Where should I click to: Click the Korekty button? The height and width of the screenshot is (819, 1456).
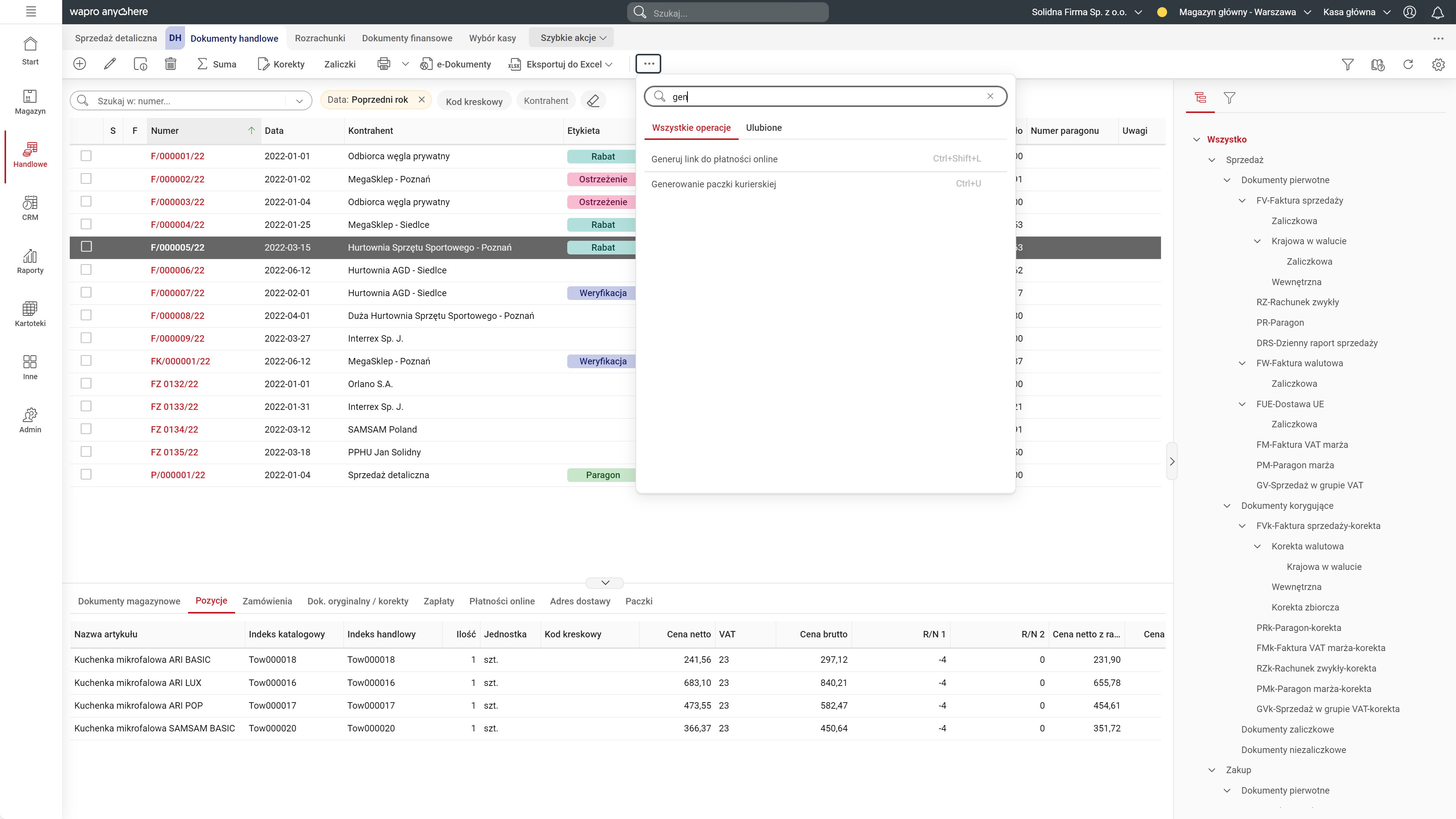coord(281,64)
